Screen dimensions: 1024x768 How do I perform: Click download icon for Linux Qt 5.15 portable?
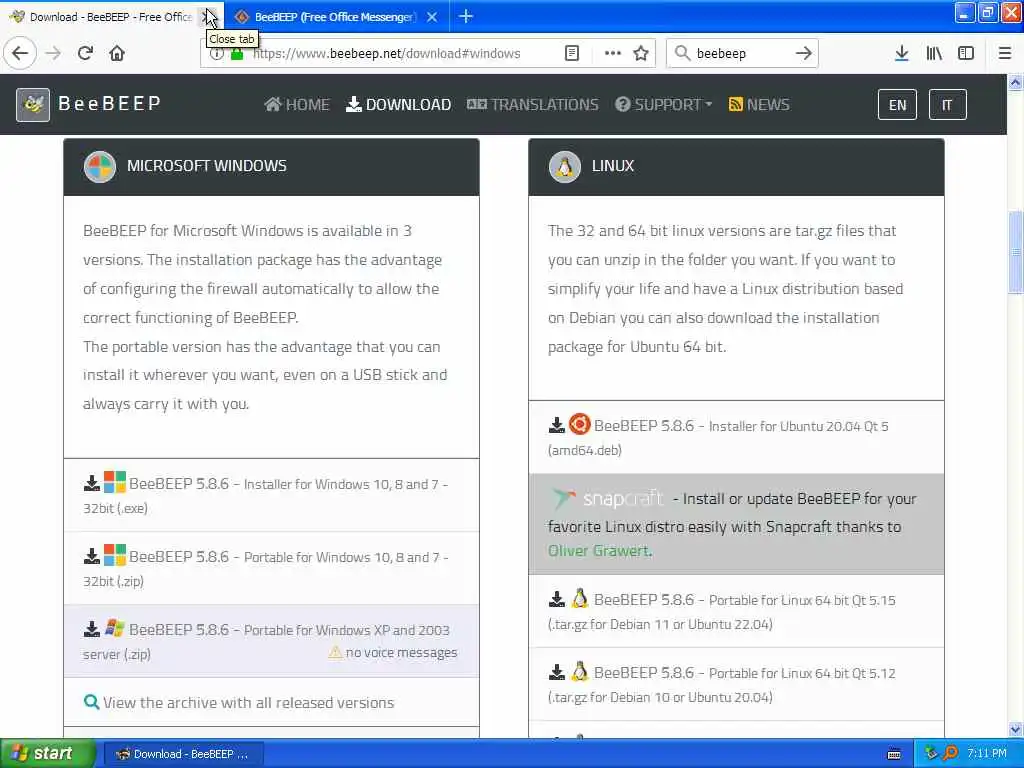[556, 600]
